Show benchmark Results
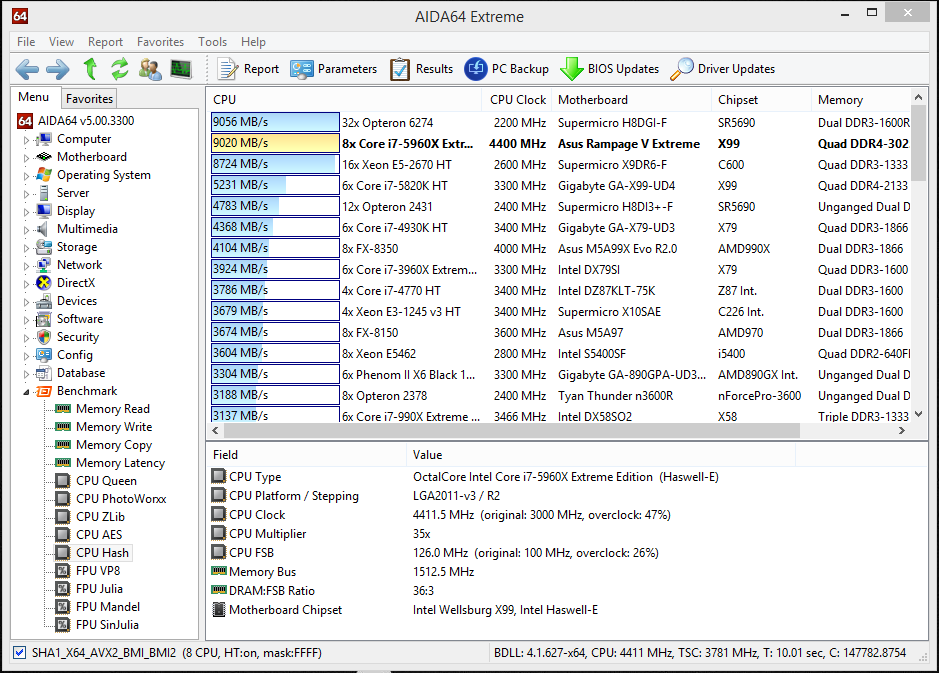This screenshot has height=673, width=939. 422,69
